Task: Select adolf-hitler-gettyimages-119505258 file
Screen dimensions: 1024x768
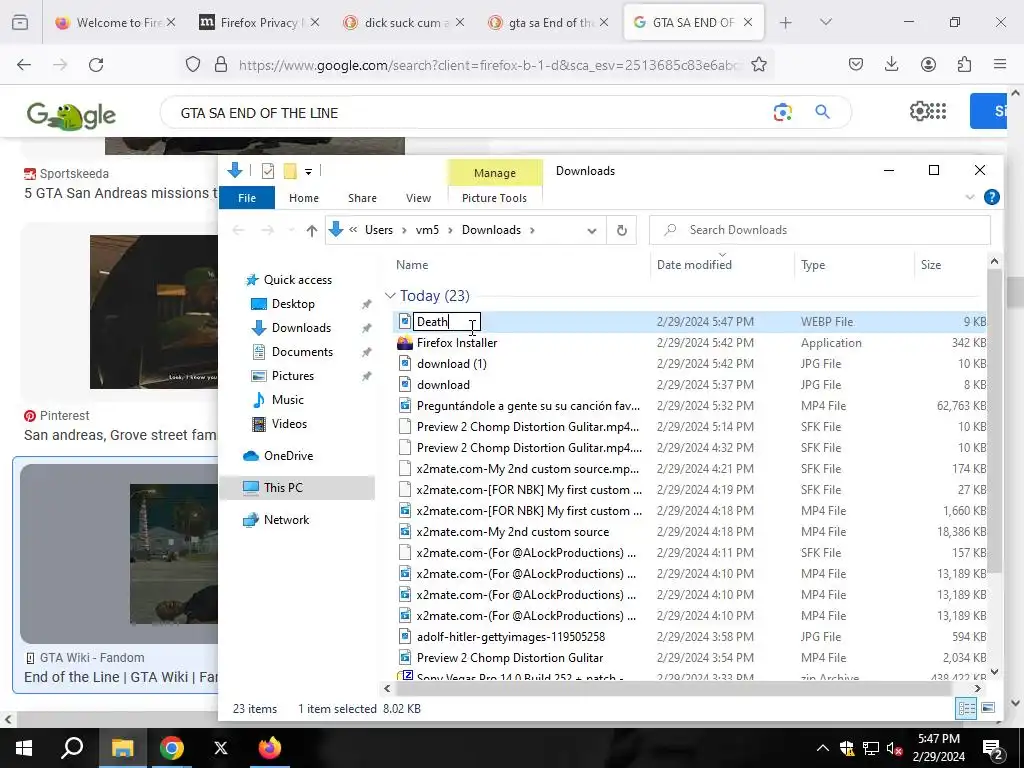Action: tap(511, 637)
